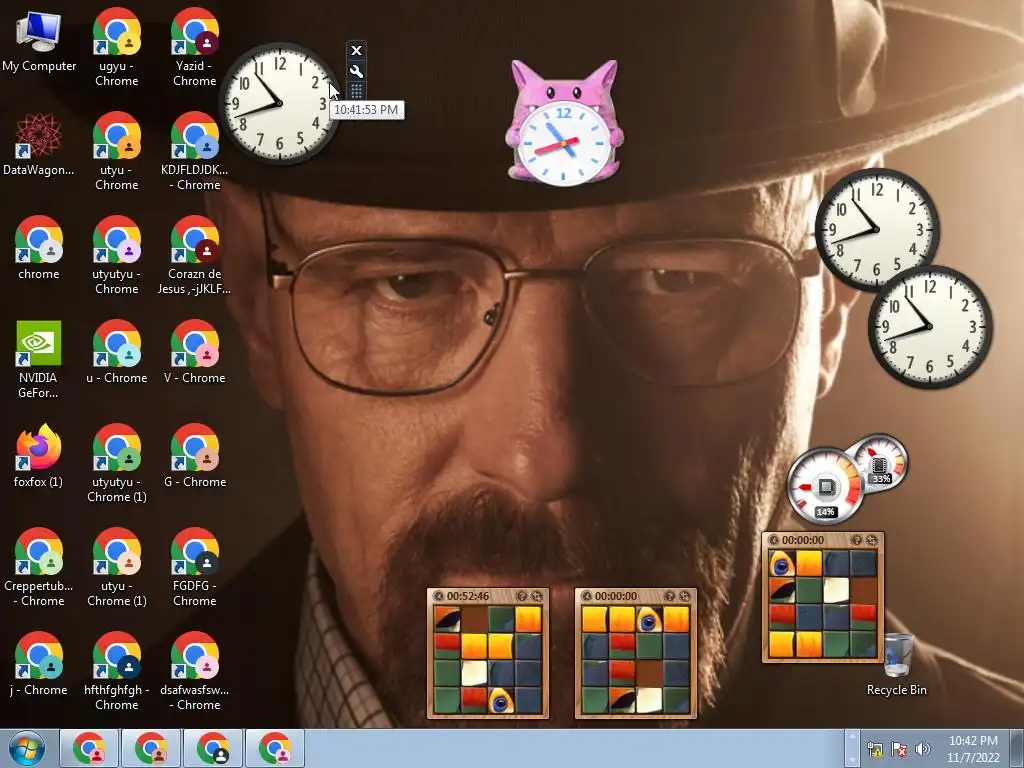Viewport: 1024px width, 768px height.
Task: Click the 'u - Chrome' desktop icon
Action: tap(117, 353)
